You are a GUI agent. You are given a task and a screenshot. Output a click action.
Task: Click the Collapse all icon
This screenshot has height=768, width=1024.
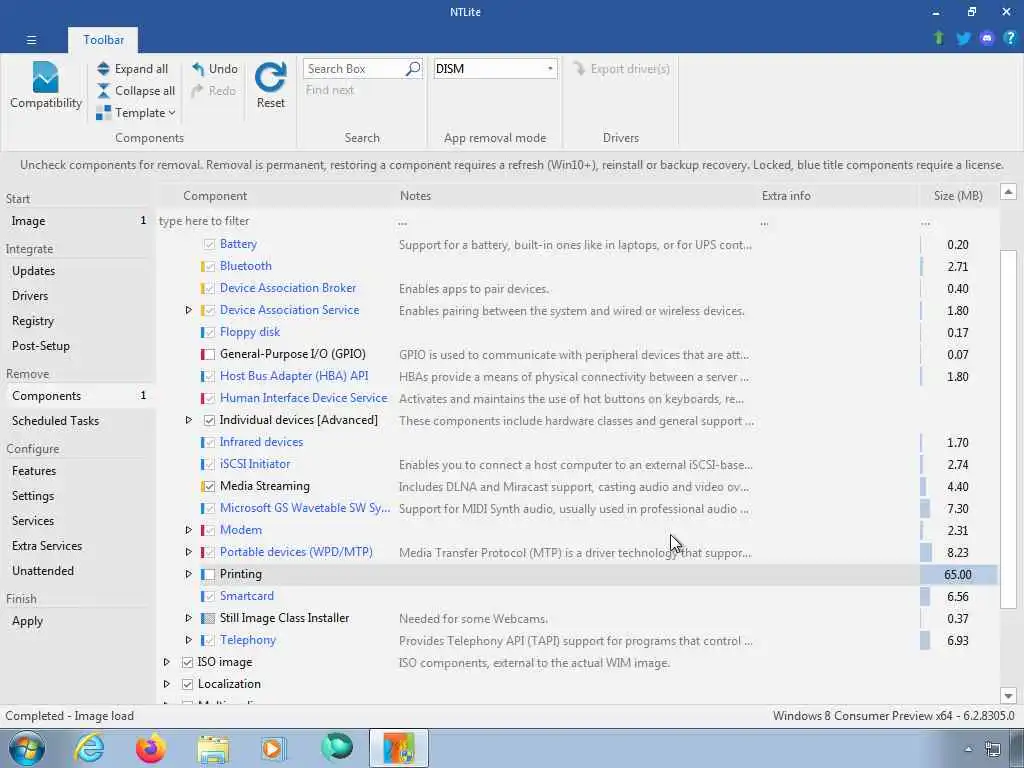pos(103,91)
